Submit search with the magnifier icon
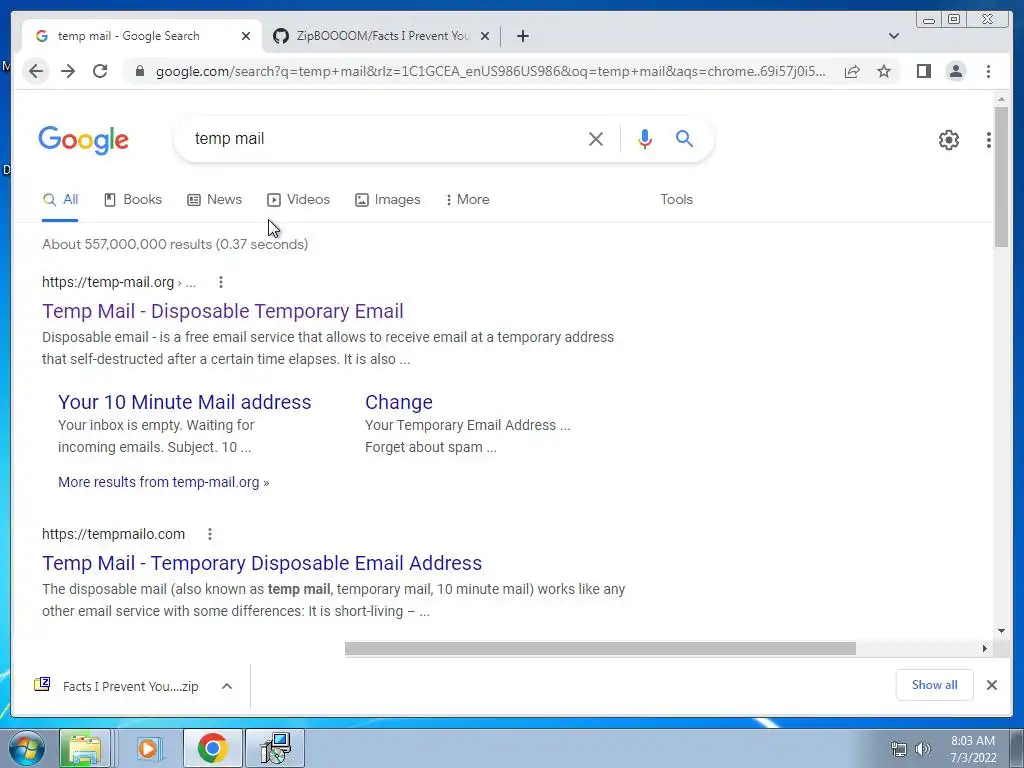Screen dimensions: 1024x768 pyautogui.click(x=684, y=138)
